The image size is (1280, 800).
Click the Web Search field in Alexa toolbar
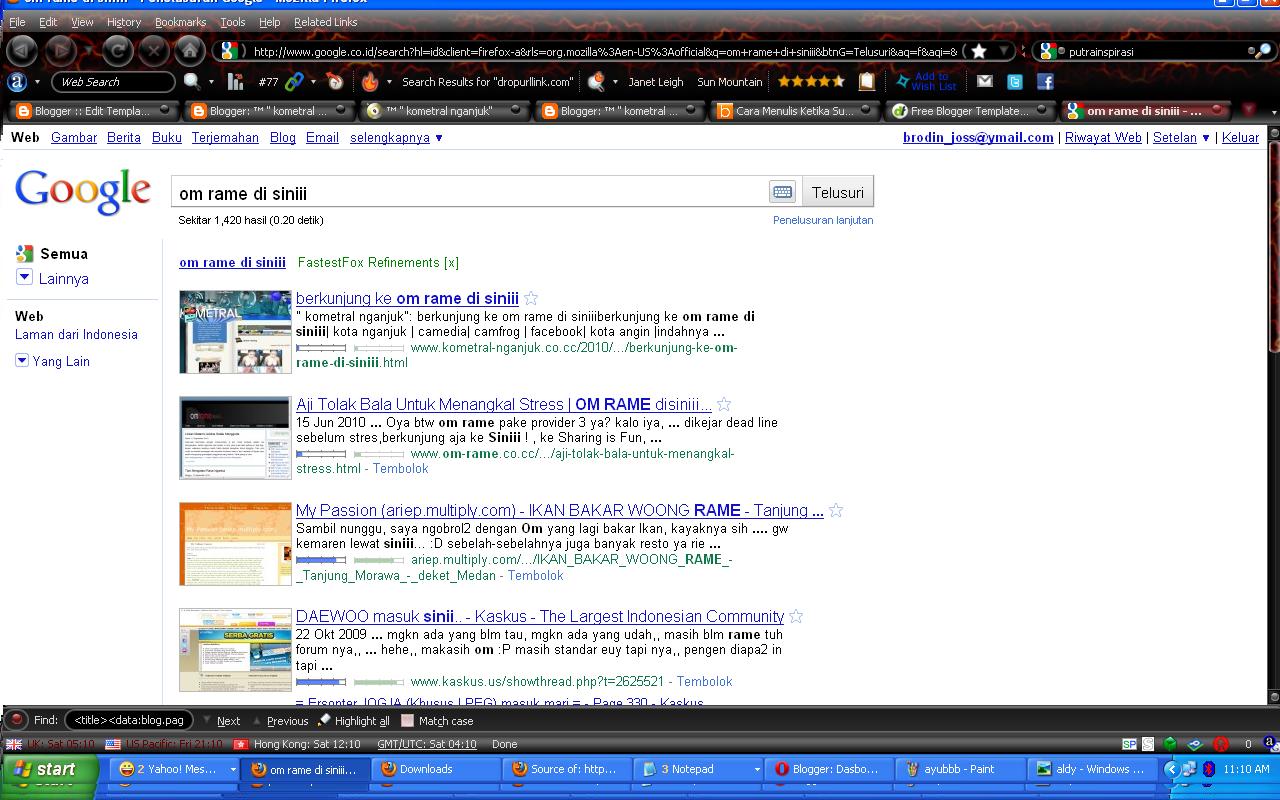coord(113,82)
